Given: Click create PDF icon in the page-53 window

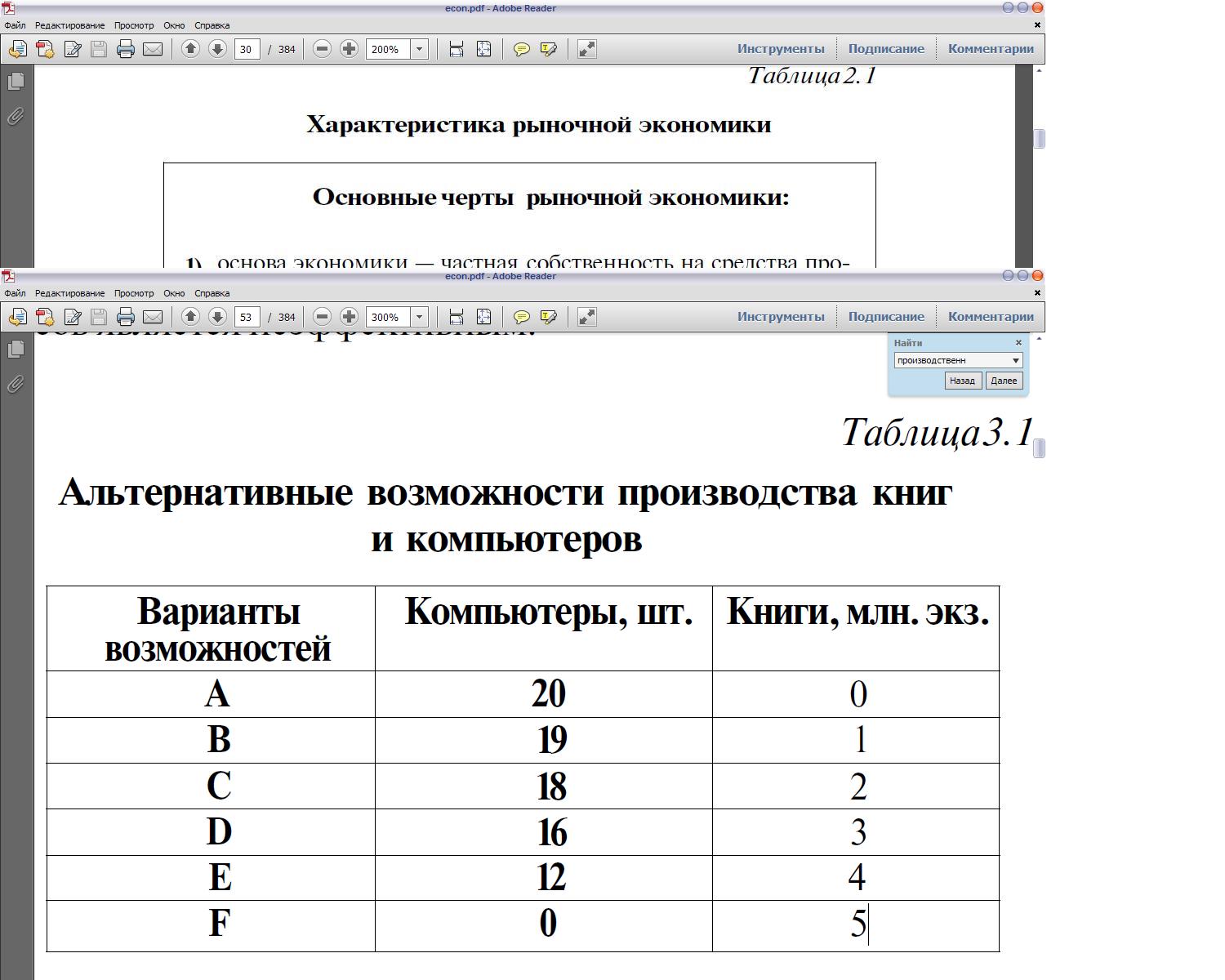Looking at the screenshot, I should (45, 317).
